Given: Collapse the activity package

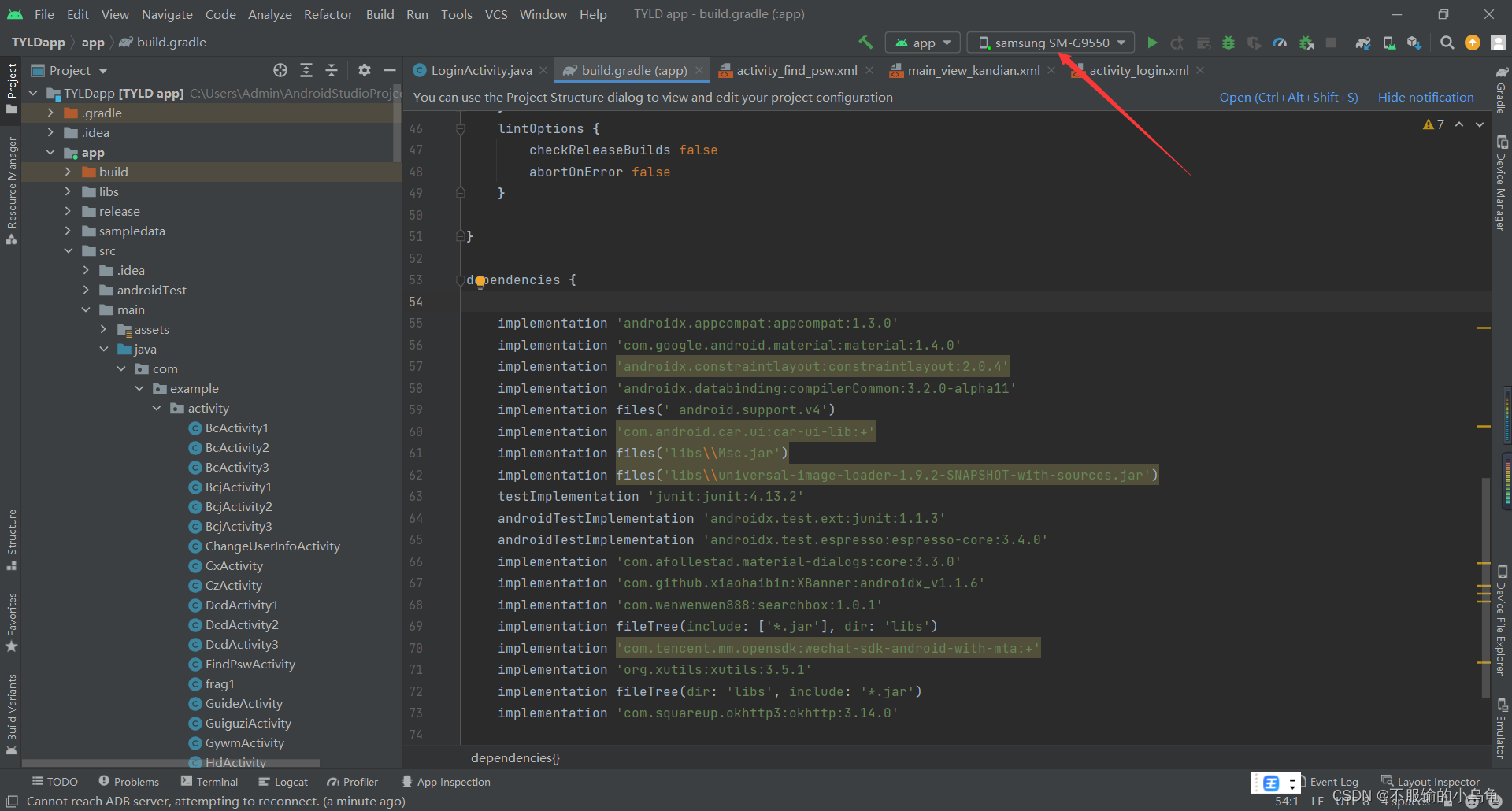Looking at the screenshot, I should coord(157,408).
